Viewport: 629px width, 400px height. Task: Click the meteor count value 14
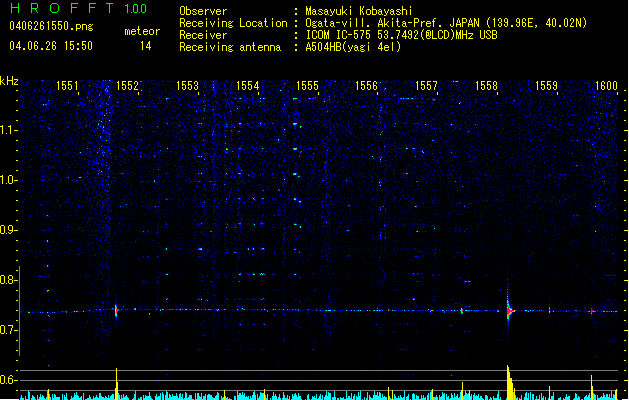(146, 46)
